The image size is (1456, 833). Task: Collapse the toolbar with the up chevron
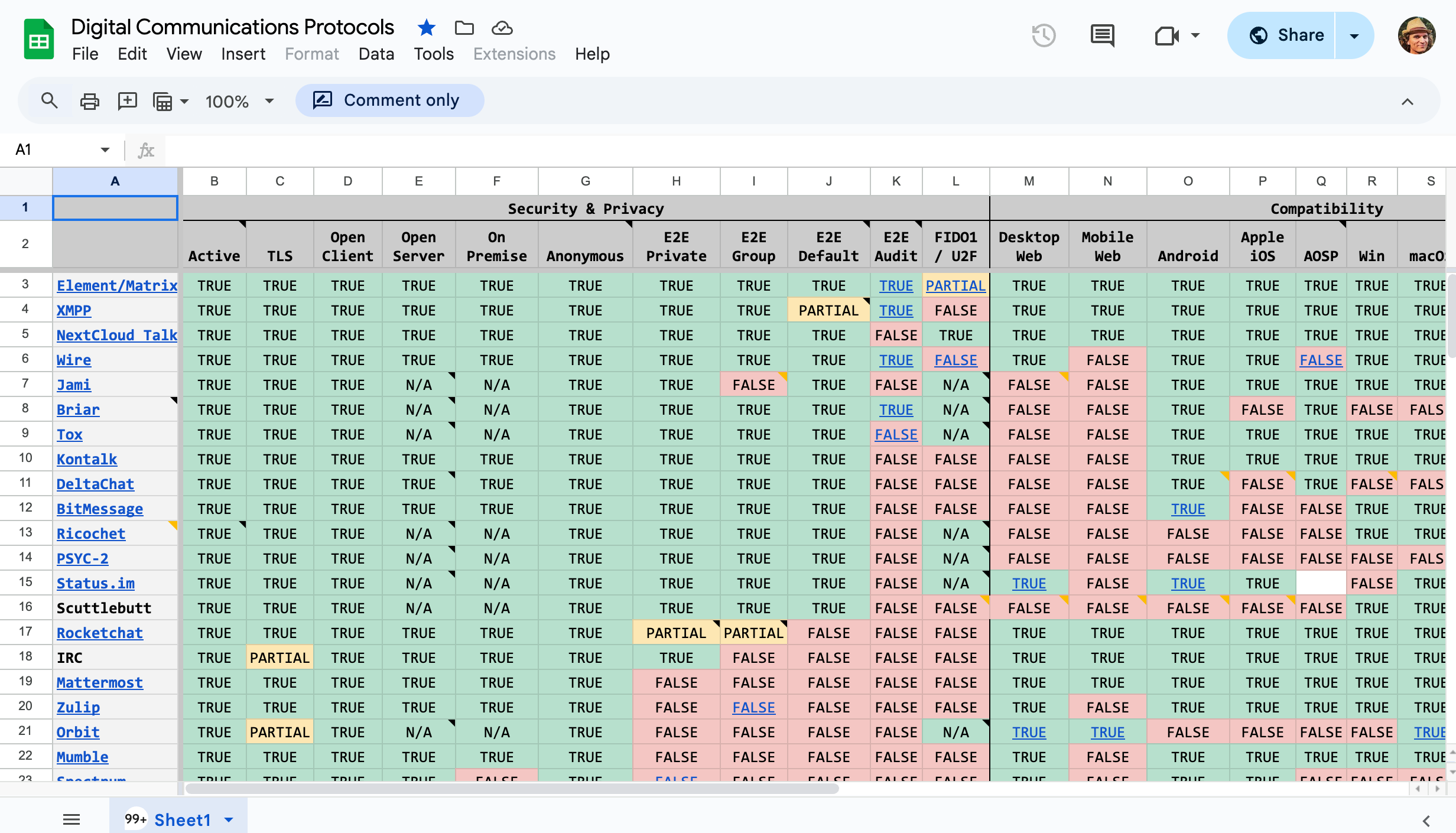(x=1408, y=102)
